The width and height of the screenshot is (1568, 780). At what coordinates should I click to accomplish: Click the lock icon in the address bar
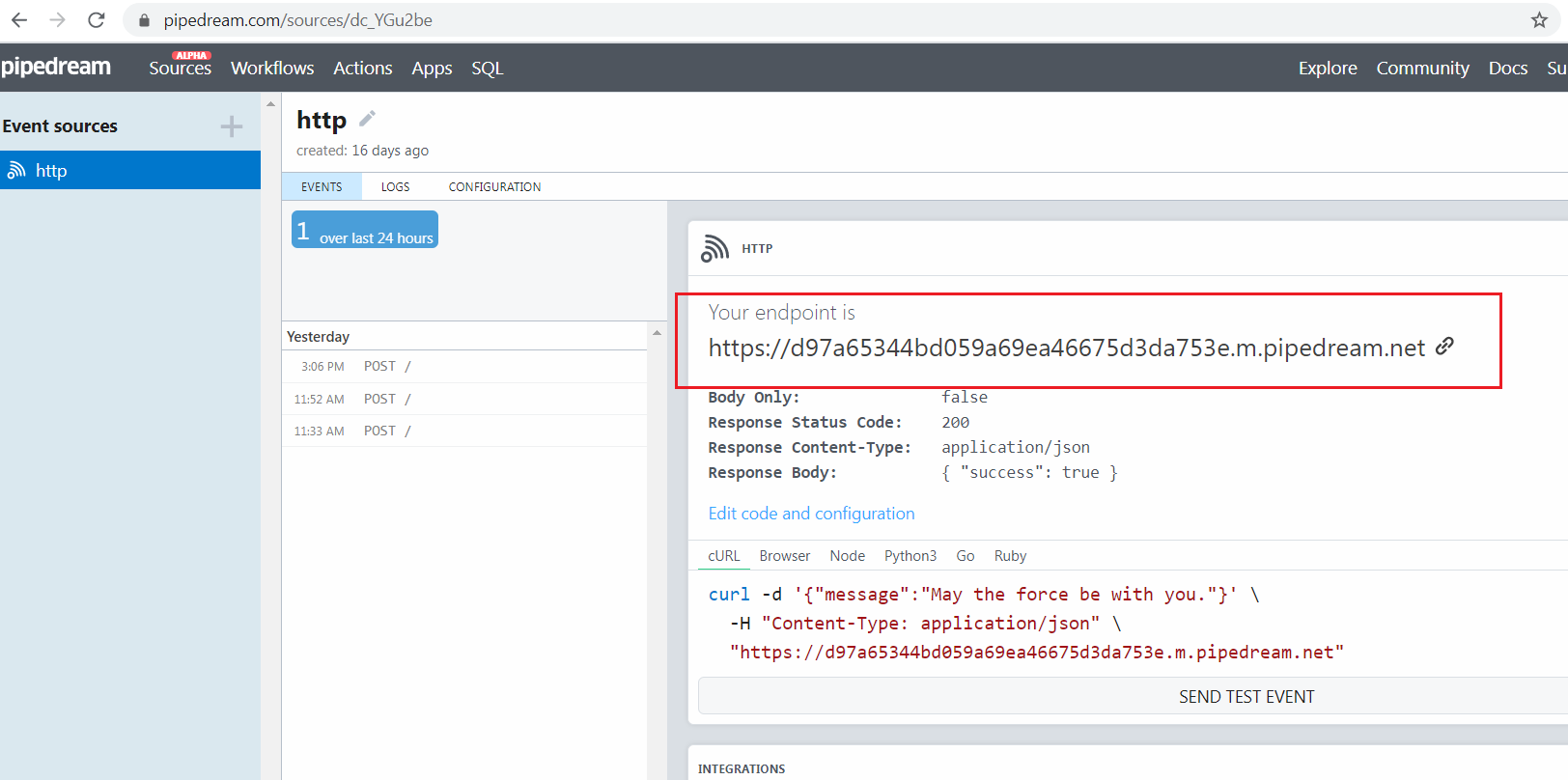(144, 20)
